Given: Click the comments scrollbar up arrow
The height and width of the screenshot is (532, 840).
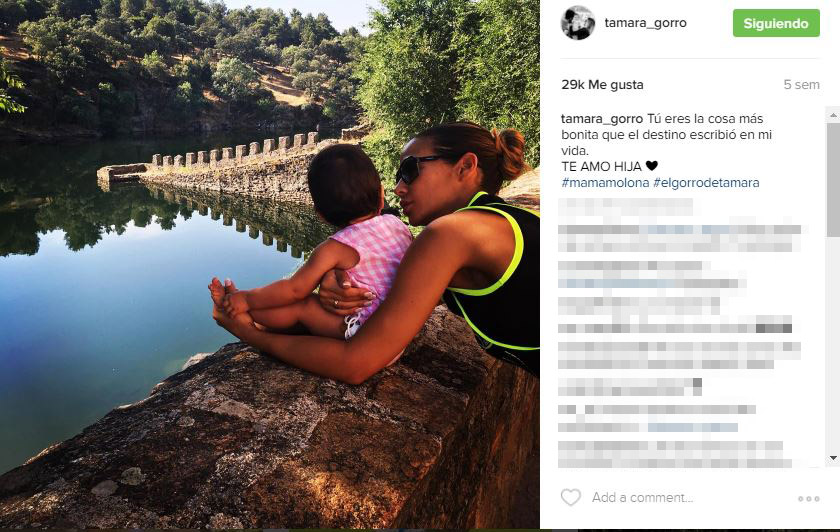Looking at the screenshot, I should click(833, 115).
